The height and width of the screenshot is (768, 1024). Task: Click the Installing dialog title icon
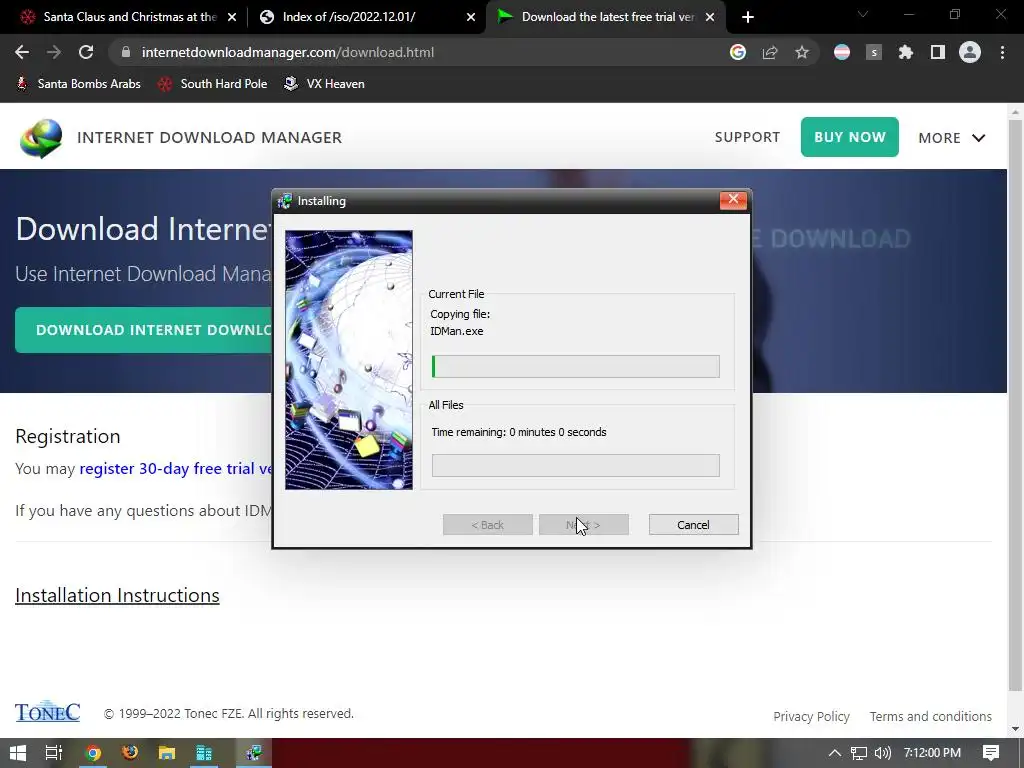285,201
